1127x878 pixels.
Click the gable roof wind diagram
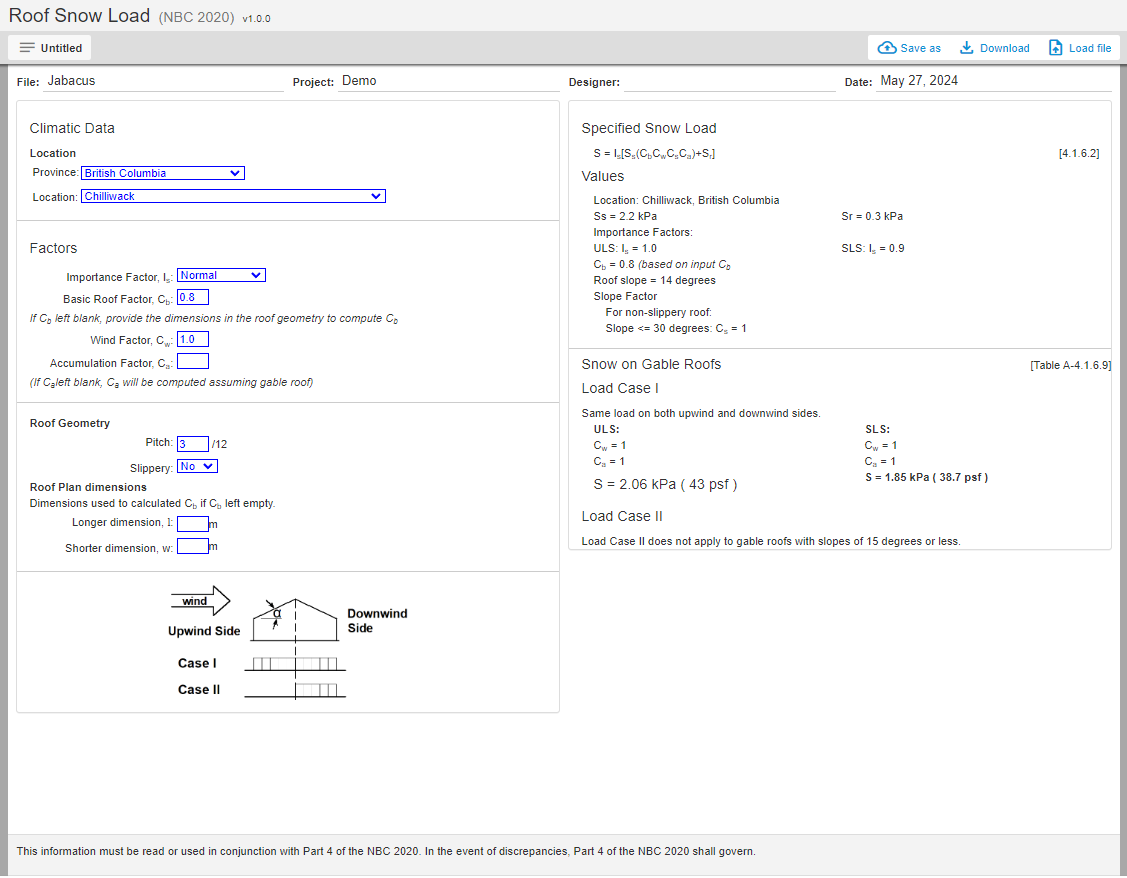pyautogui.click(x=288, y=642)
